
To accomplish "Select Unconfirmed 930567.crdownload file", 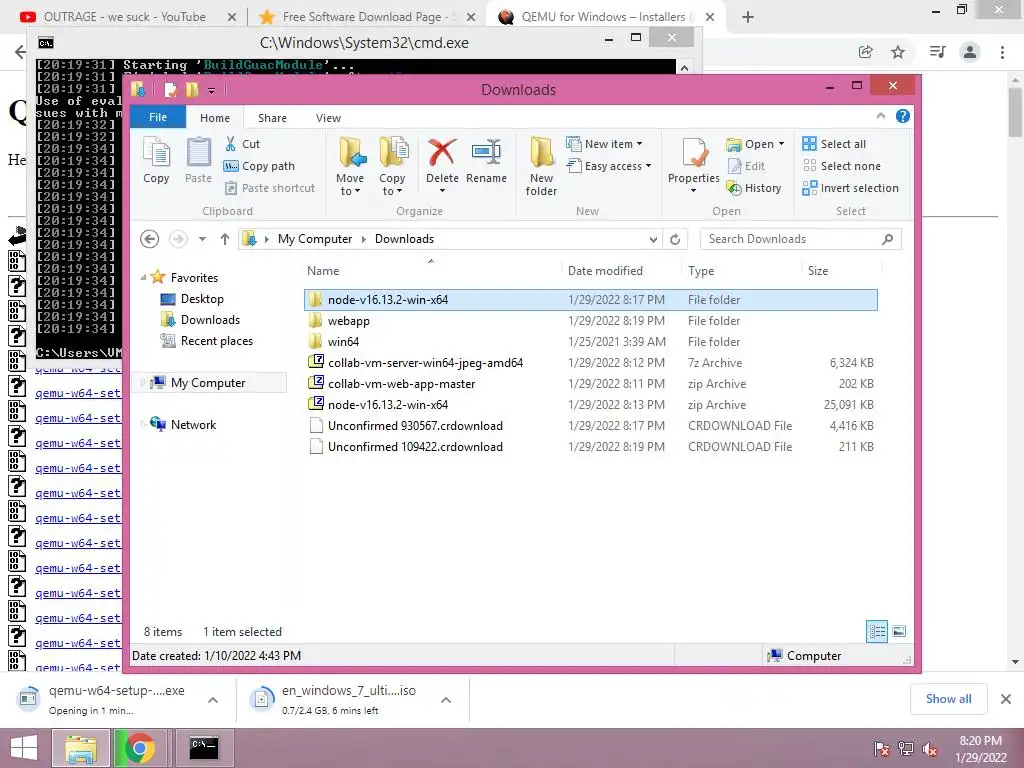I will pyautogui.click(x=591, y=426).
